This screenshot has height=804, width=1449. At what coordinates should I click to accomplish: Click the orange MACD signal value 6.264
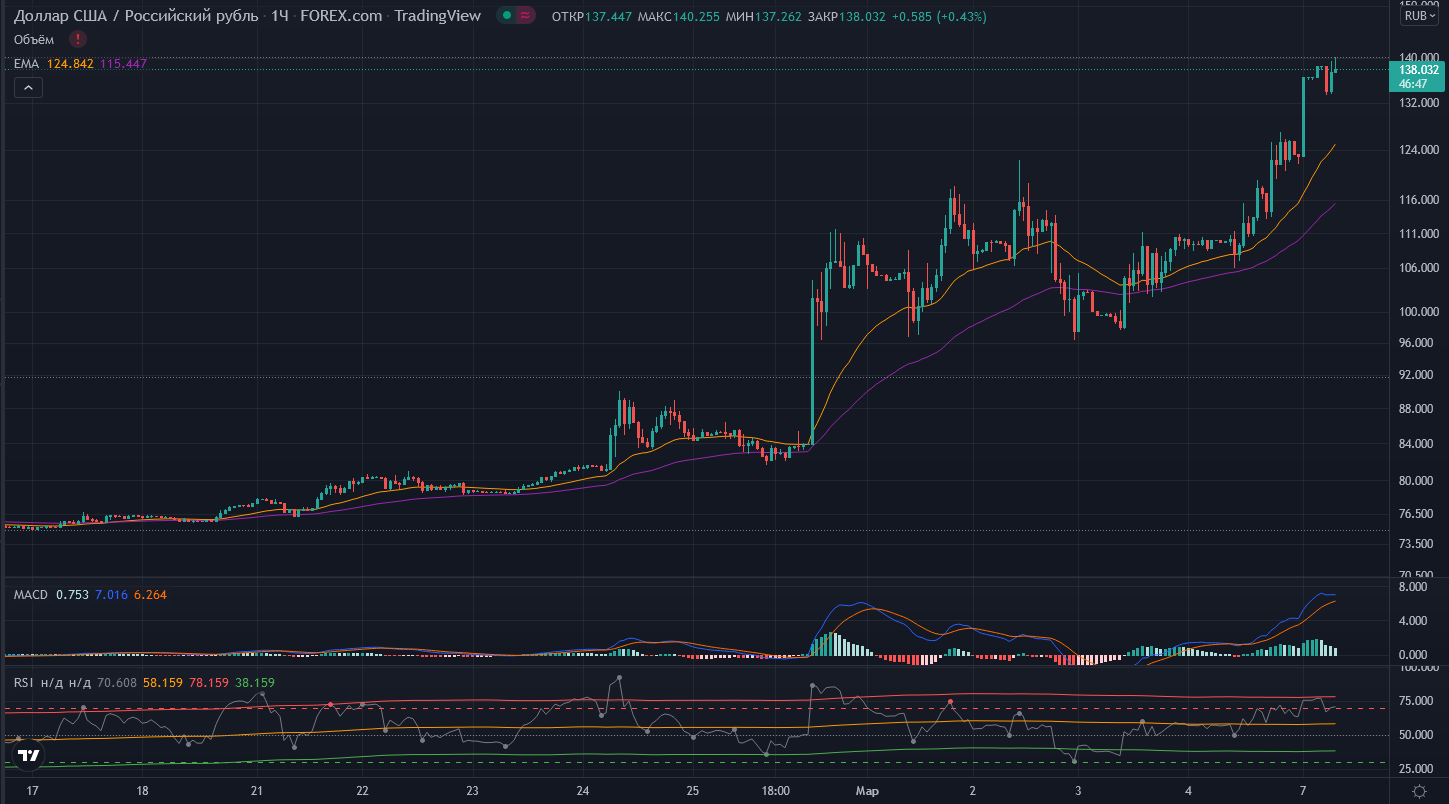pos(150,595)
